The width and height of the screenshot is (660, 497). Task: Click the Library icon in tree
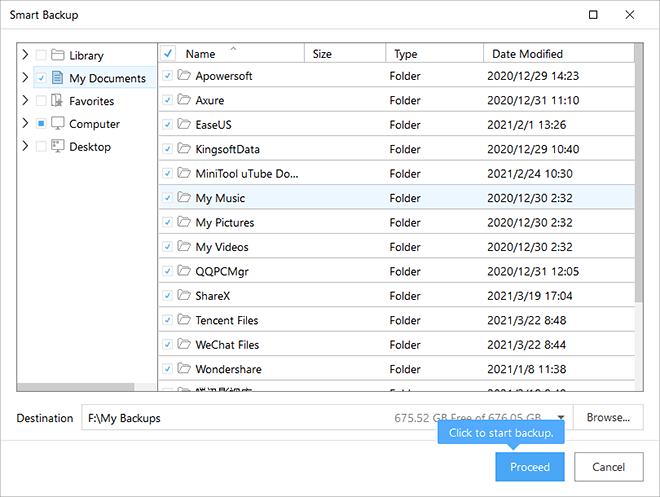(x=58, y=55)
